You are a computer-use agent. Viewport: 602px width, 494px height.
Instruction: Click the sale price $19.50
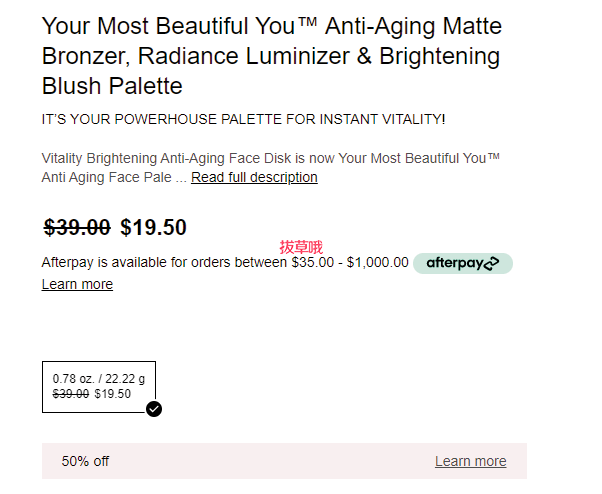(153, 227)
